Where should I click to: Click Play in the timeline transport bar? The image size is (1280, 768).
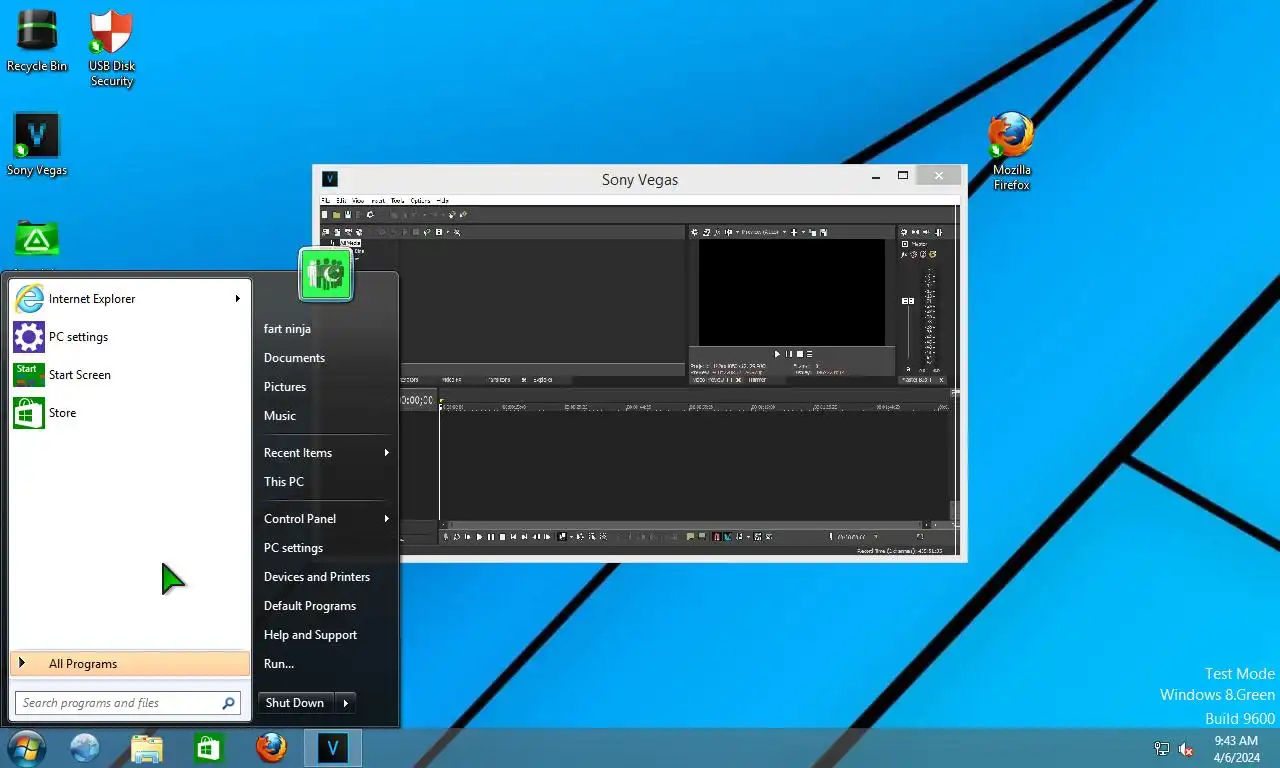tap(479, 537)
